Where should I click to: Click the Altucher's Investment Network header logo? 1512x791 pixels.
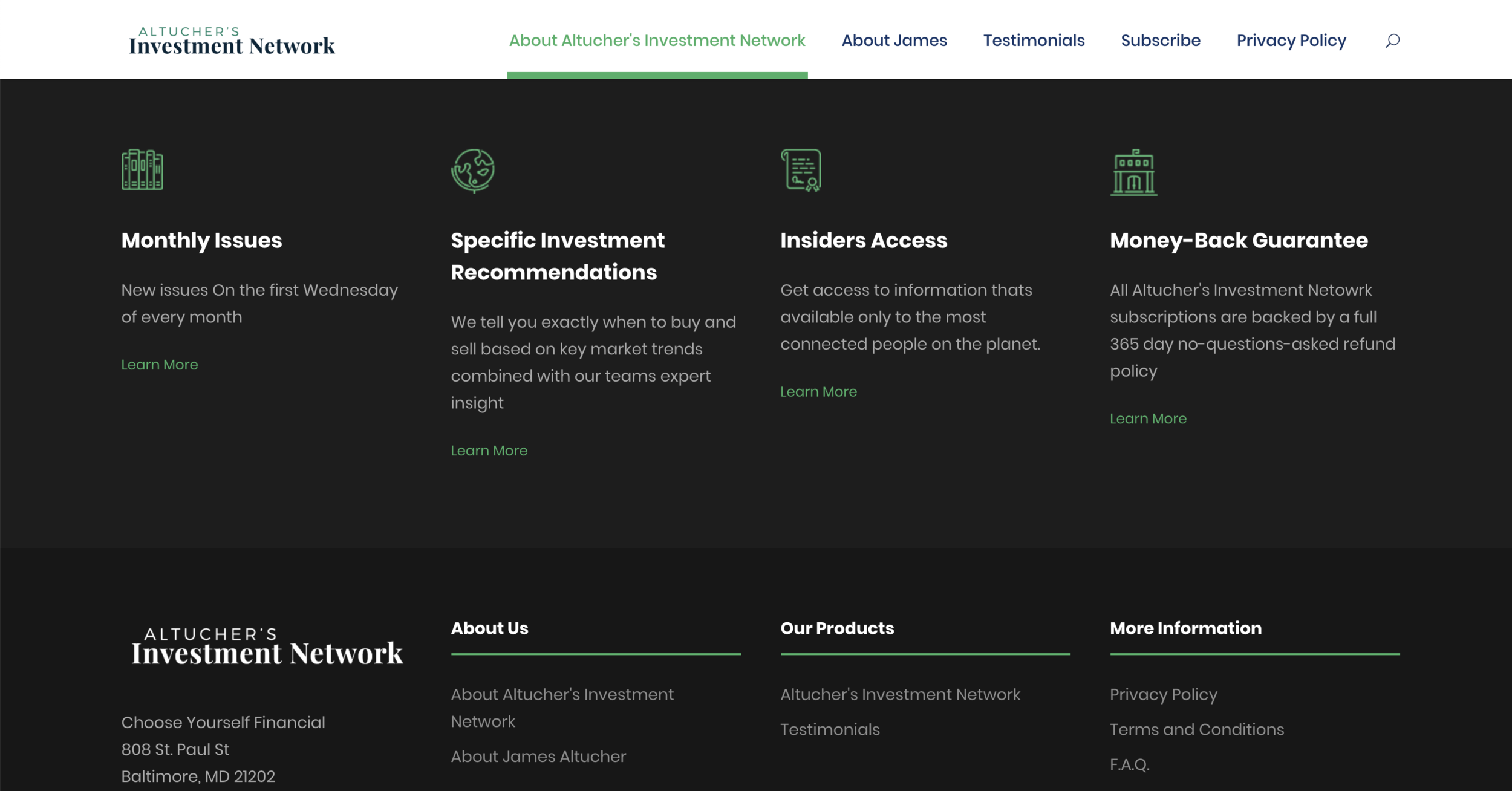click(x=232, y=41)
